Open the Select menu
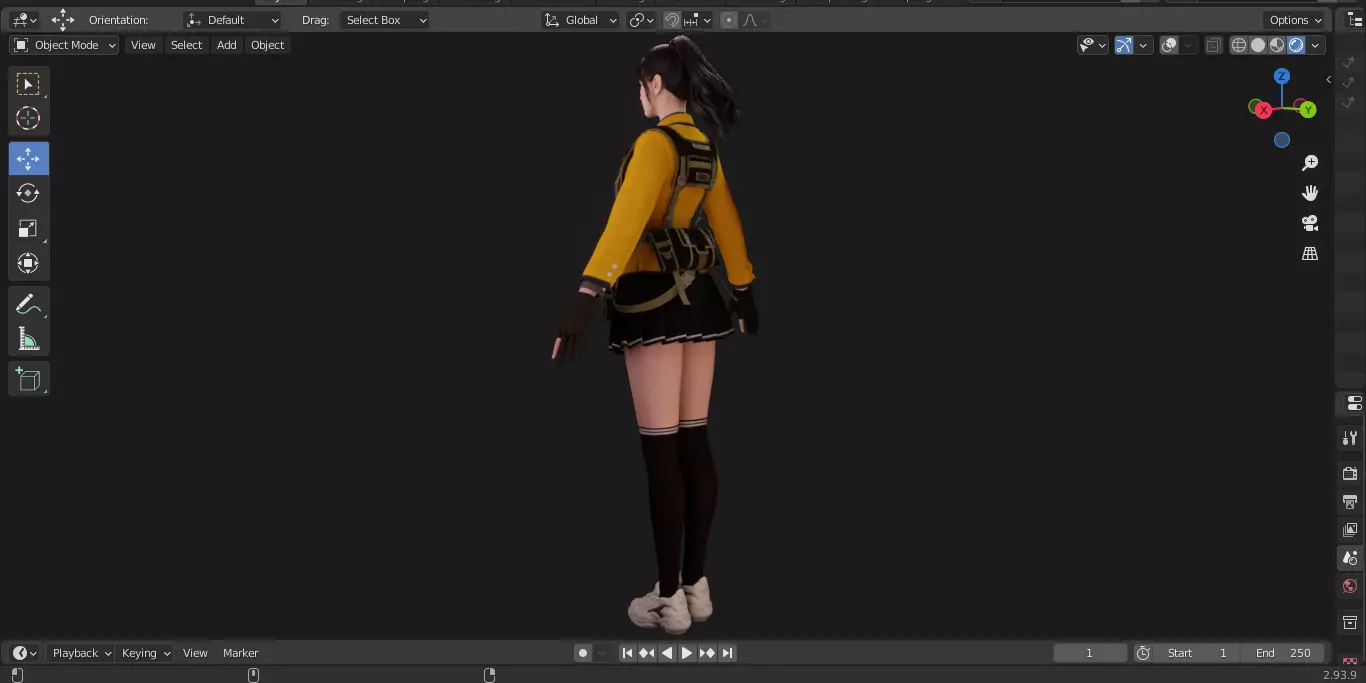Viewport: 1366px width, 683px height. [186, 45]
